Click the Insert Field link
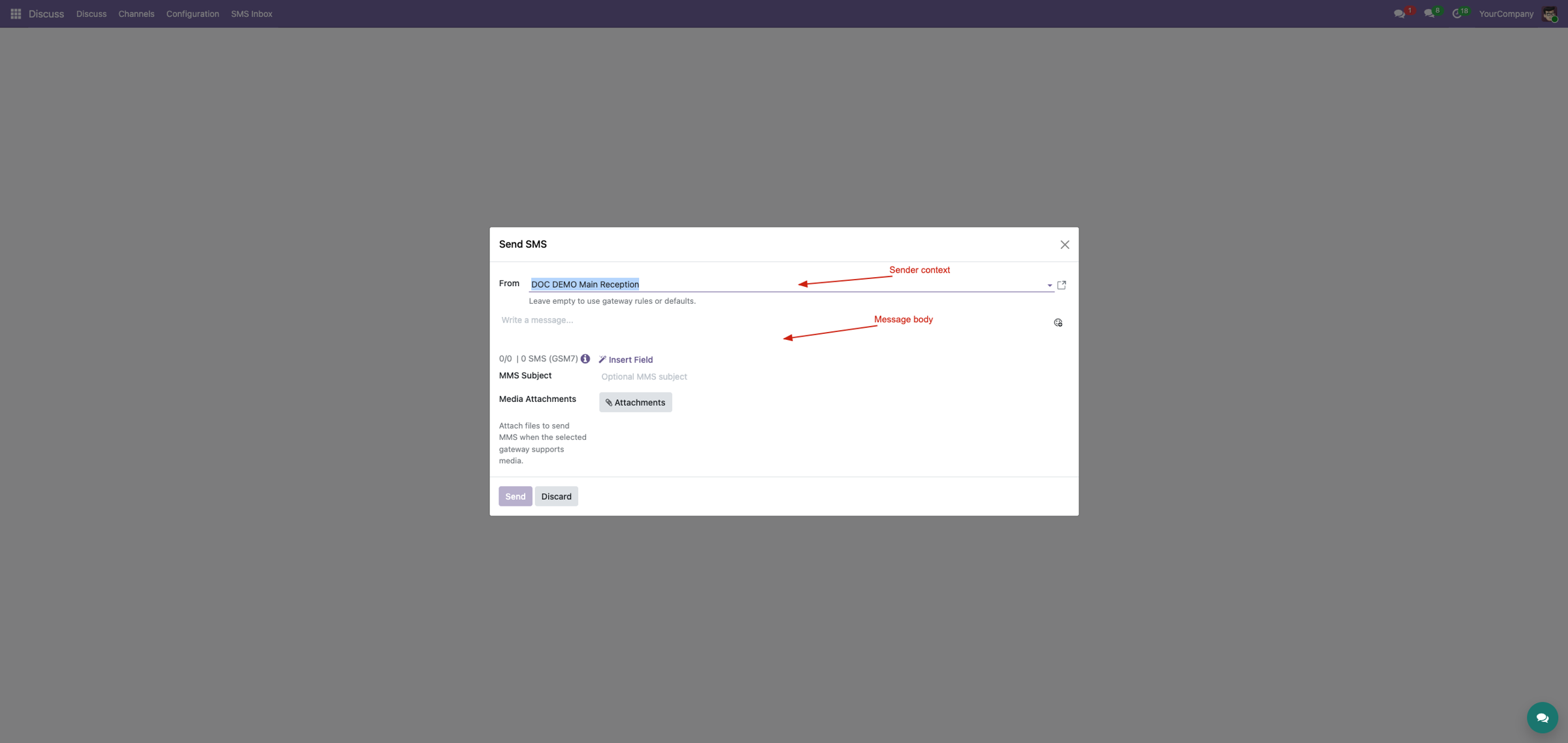 pos(626,359)
